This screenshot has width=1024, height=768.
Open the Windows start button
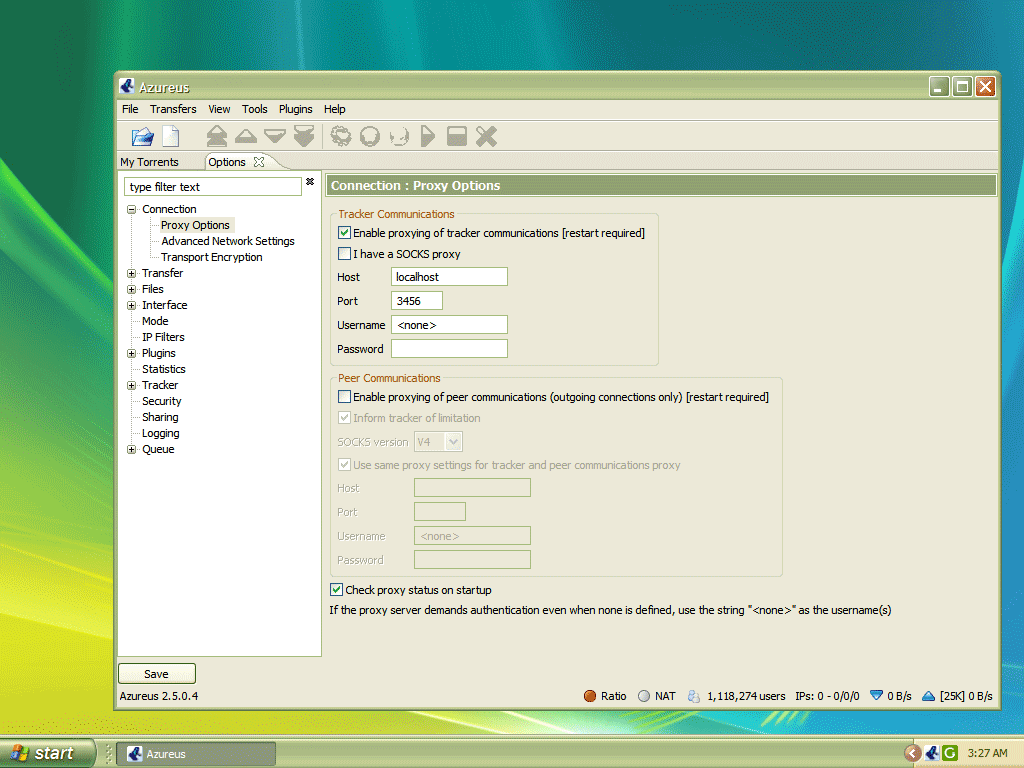pyautogui.click(x=47, y=753)
